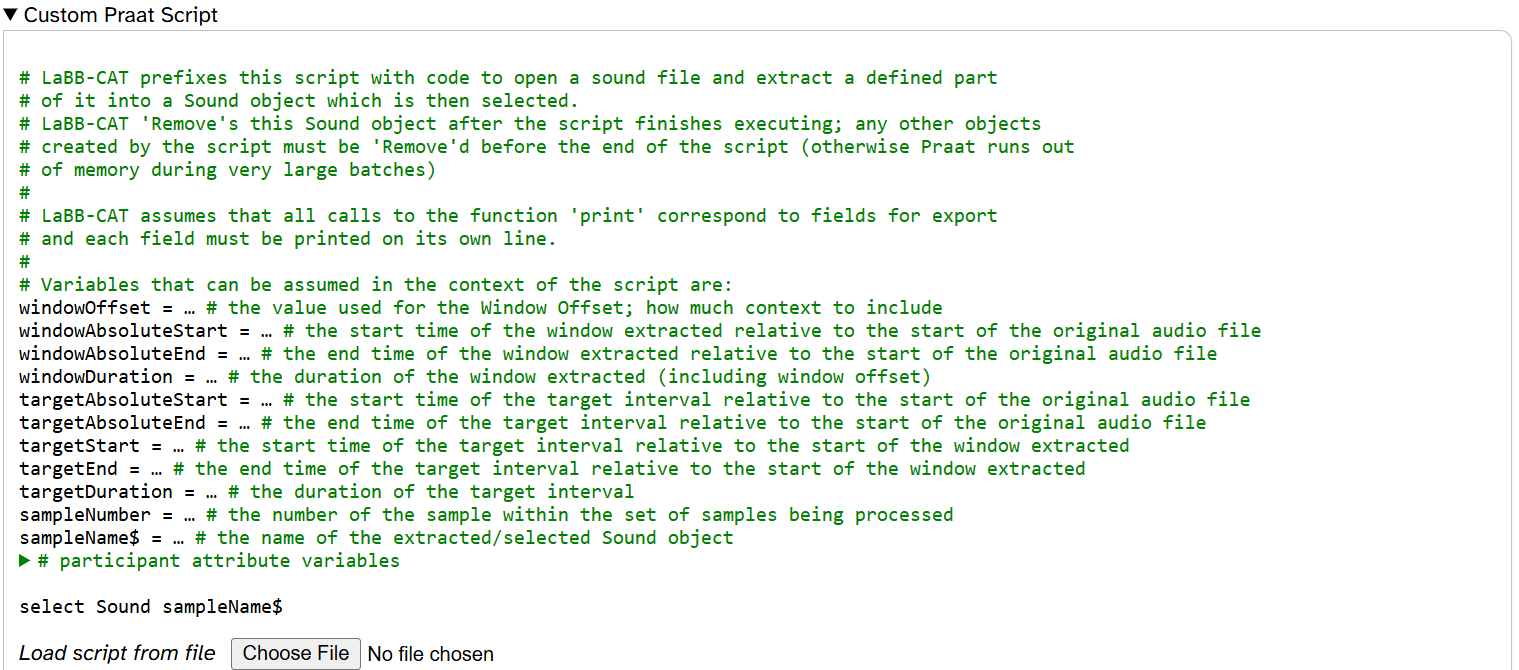This screenshot has height=670, width=1519.
Task: Click the windowOffset variable line
Action: (480, 308)
